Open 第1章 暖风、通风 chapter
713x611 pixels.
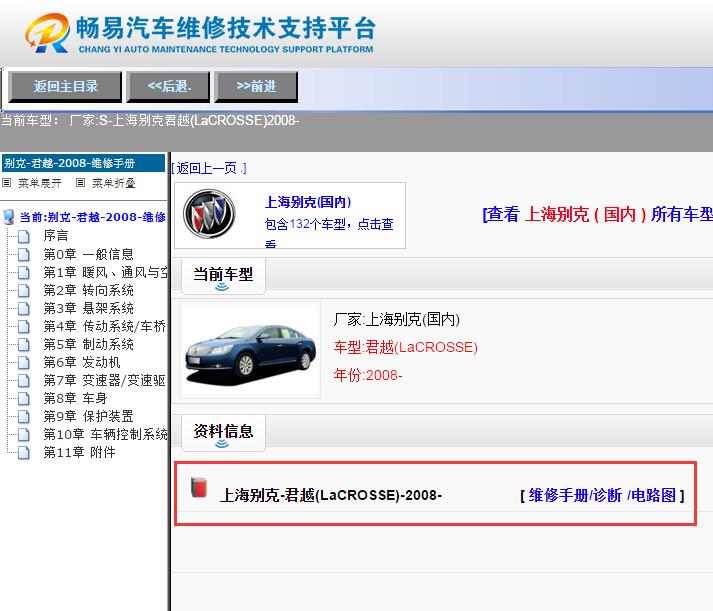(105, 272)
